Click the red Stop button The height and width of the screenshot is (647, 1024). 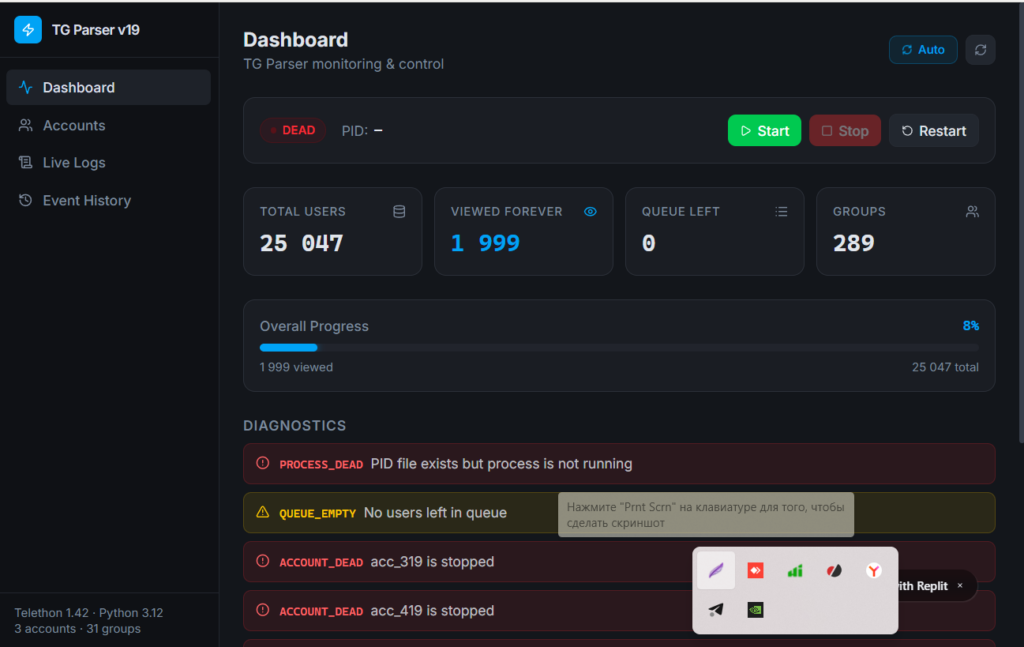tap(844, 131)
